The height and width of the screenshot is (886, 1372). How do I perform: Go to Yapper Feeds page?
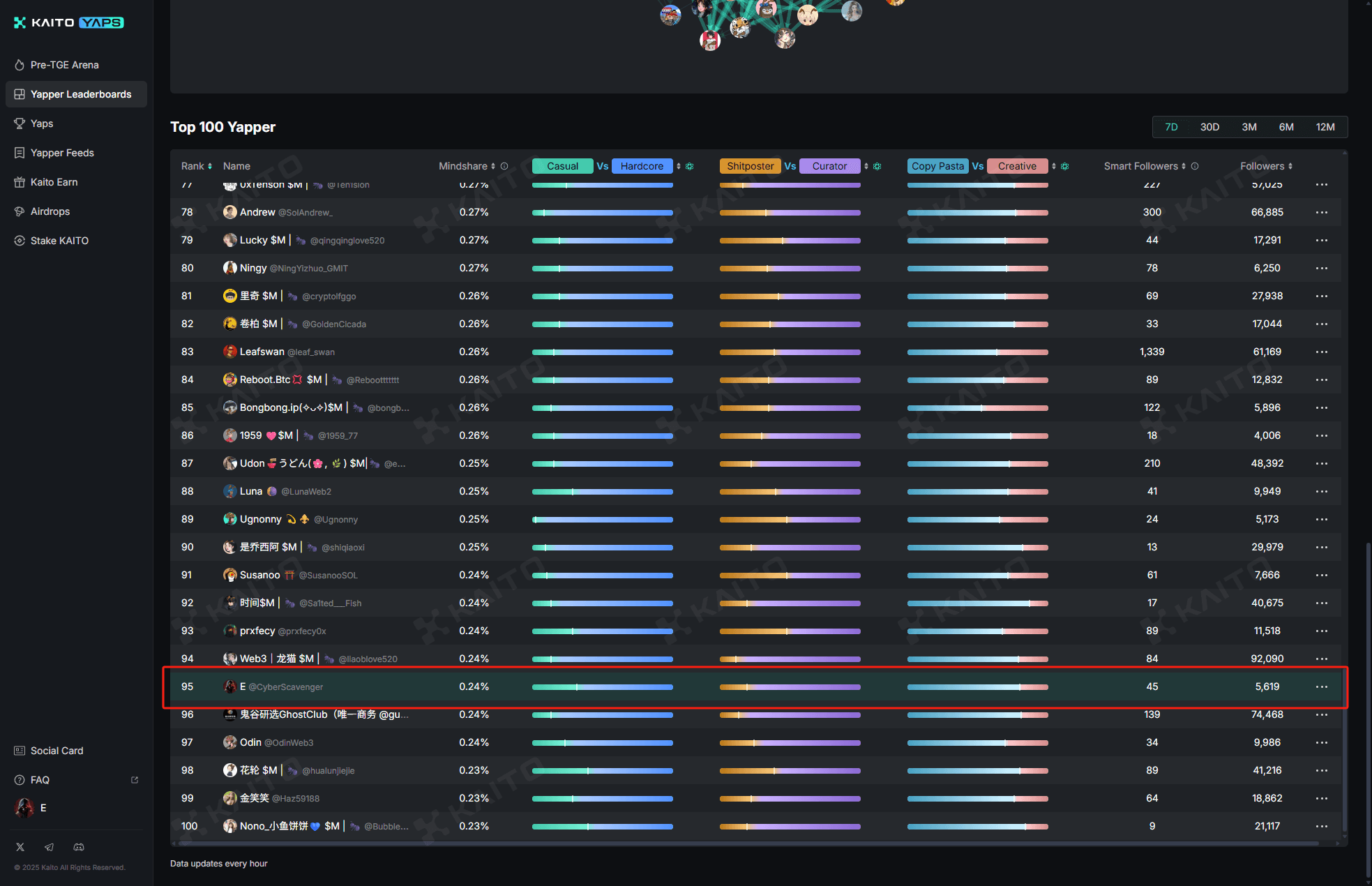pos(62,153)
